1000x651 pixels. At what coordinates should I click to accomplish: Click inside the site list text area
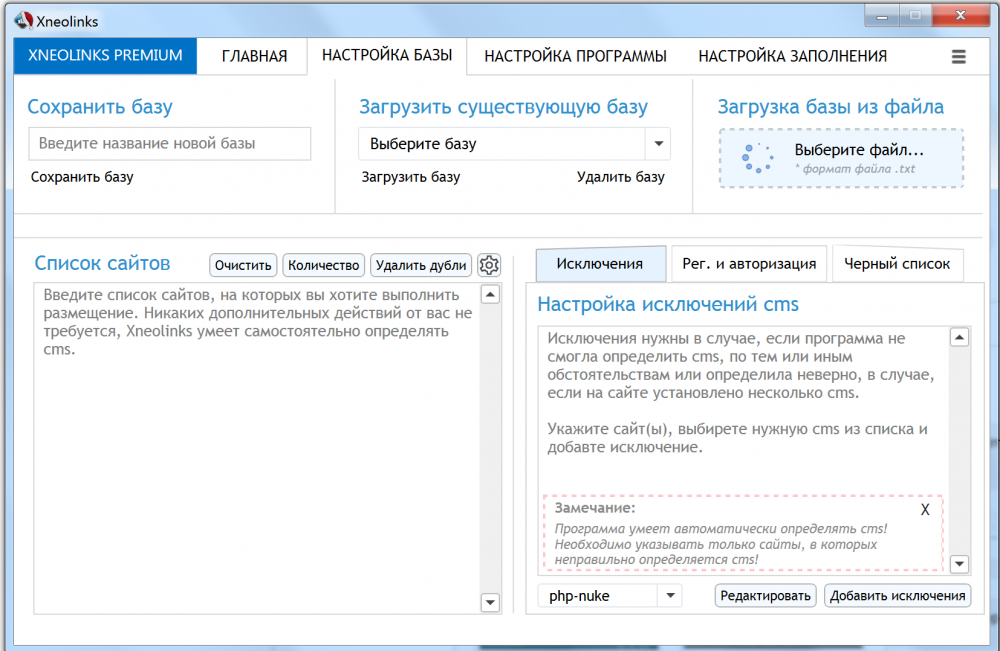tap(257, 449)
